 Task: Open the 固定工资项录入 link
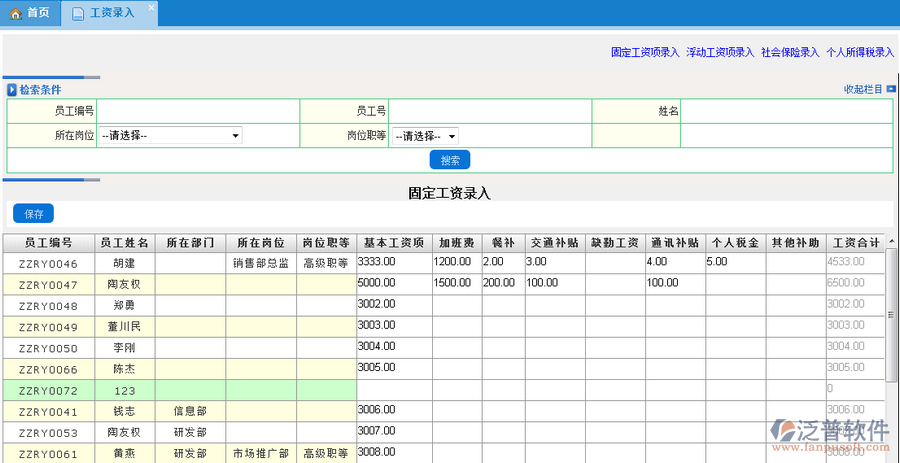(x=645, y=52)
